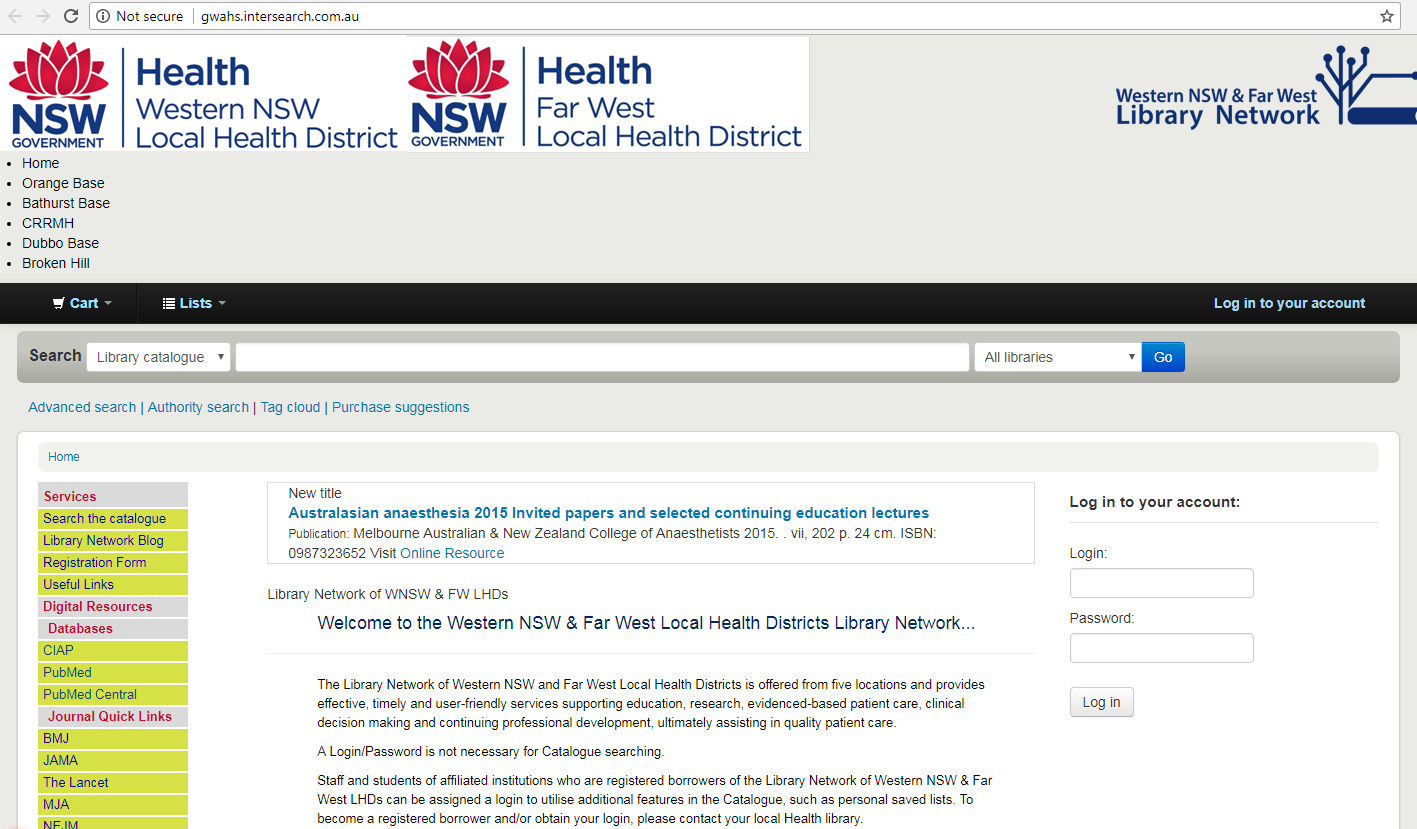The height and width of the screenshot is (829, 1417).
Task: View site info via Not secure icon
Action: pyautogui.click(x=140, y=16)
